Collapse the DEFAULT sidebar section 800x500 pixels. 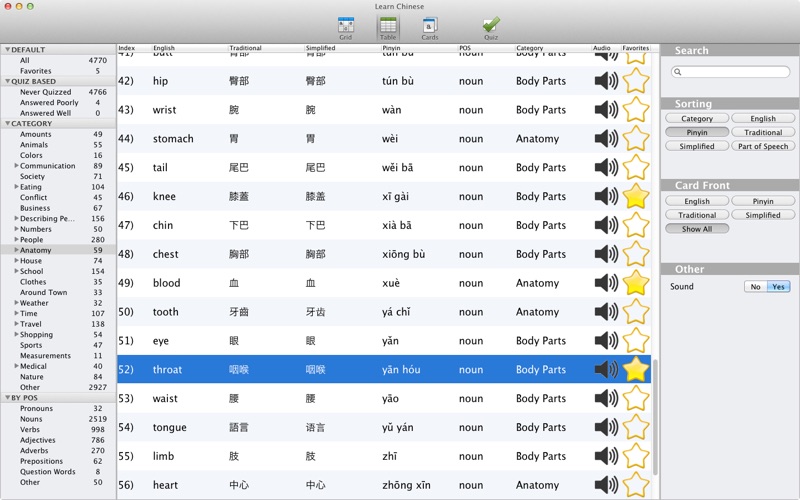(8, 49)
